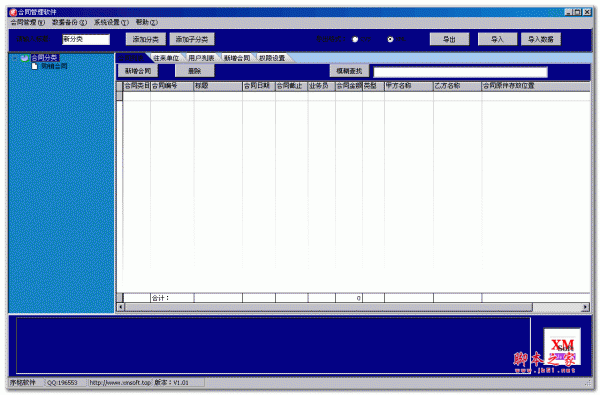The width and height of the screenshot is (600, 395).
Task: Click the horizontal scrollbar thumb
Action: coord(328,307)
